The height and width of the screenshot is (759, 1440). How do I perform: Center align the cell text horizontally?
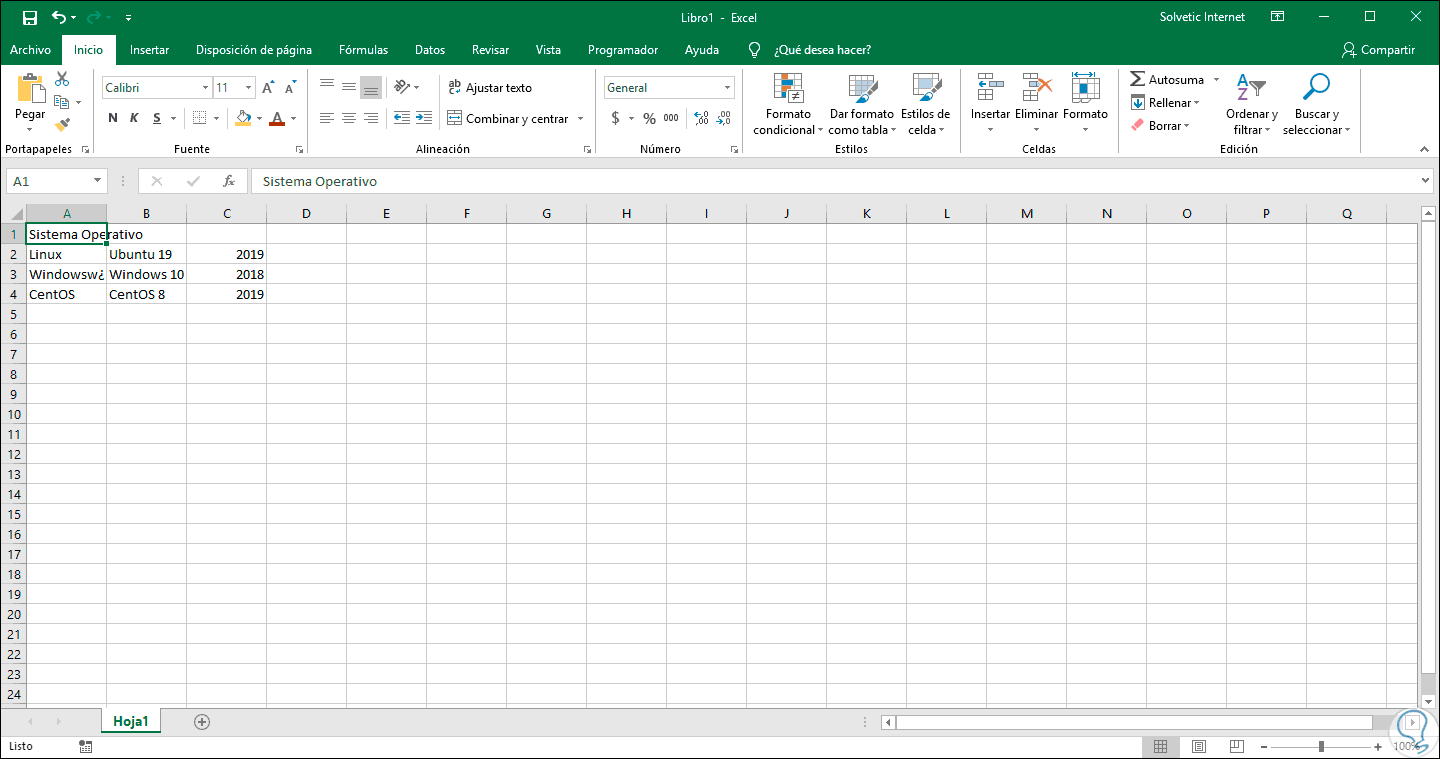point(349,118)
